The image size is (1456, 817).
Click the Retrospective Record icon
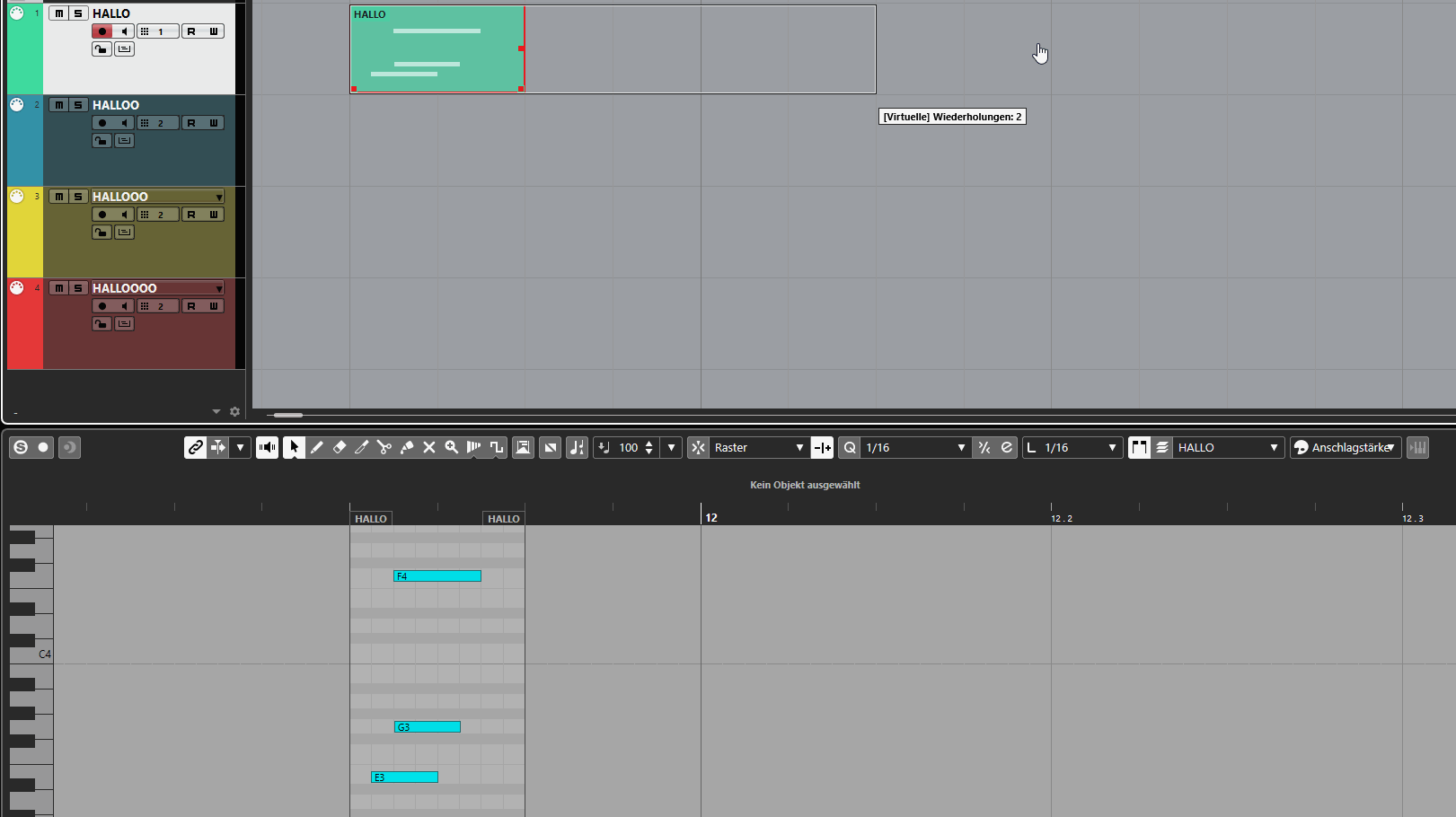tap(69, 447)
